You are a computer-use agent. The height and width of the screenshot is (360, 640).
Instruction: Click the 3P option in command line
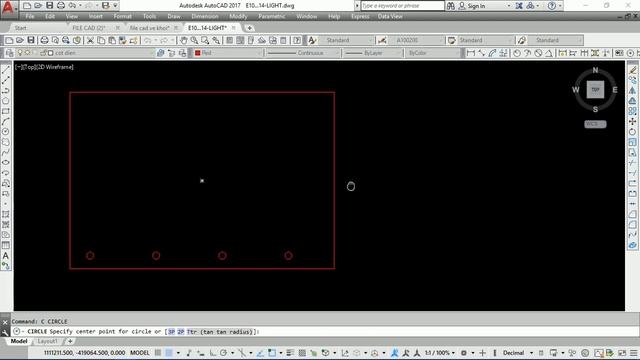tap(171, 332)
